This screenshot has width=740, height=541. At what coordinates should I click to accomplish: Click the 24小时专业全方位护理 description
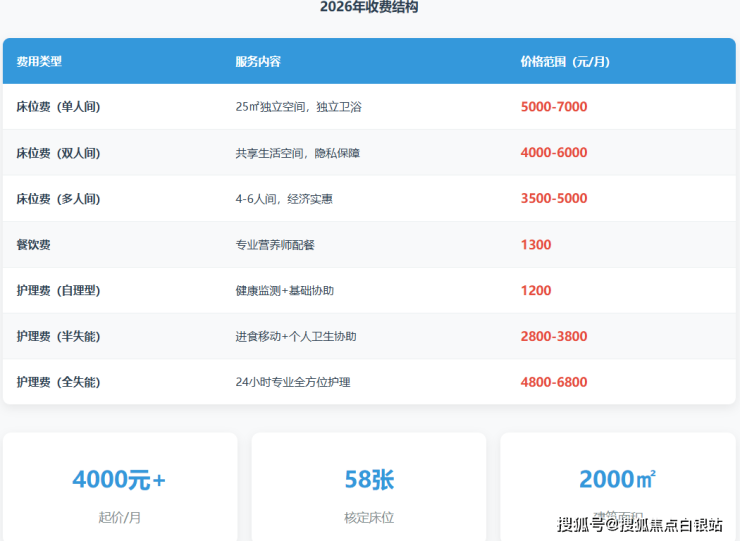[293, 382]
